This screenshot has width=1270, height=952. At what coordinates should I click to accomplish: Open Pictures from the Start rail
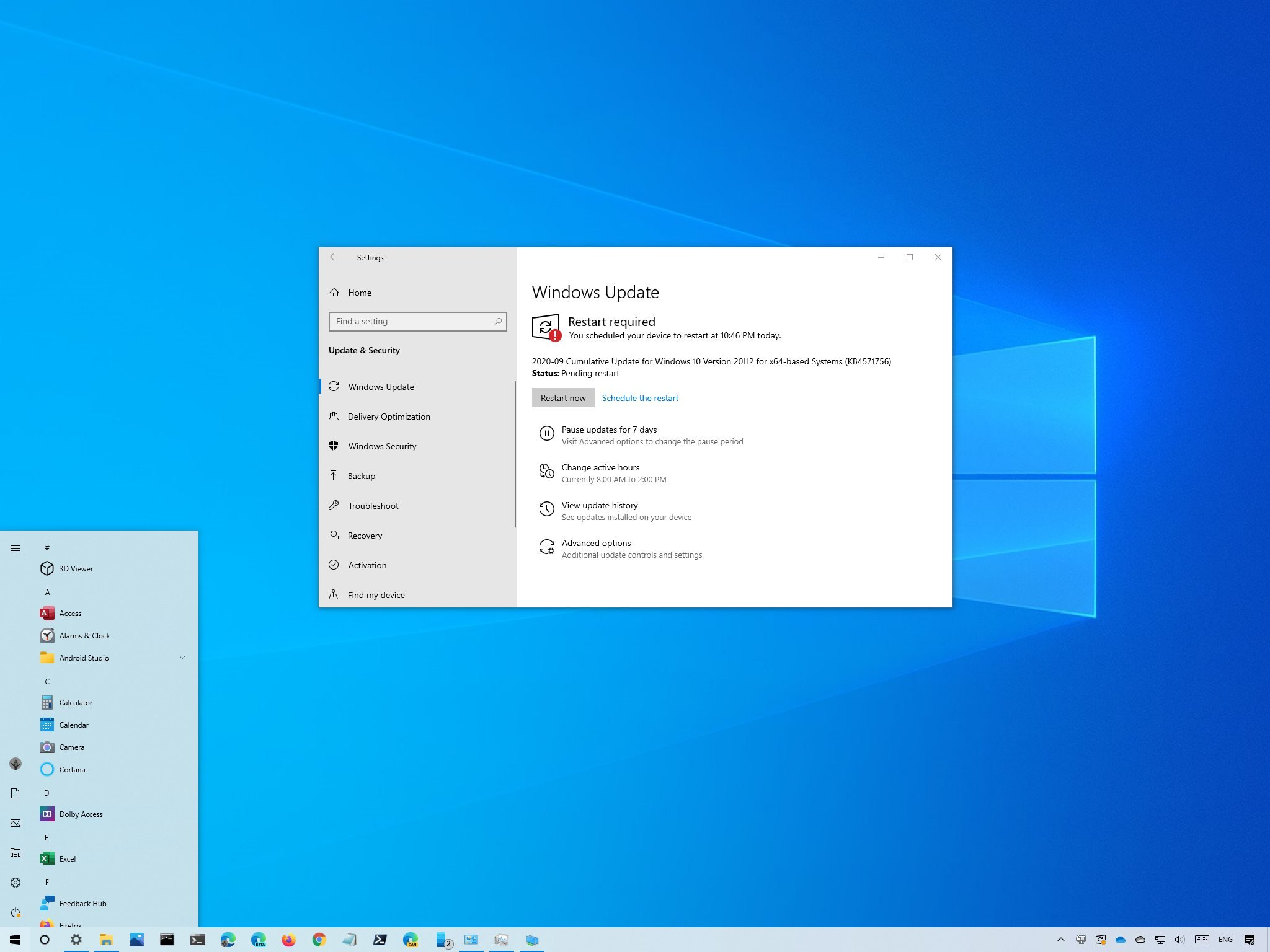pos(16,823)
